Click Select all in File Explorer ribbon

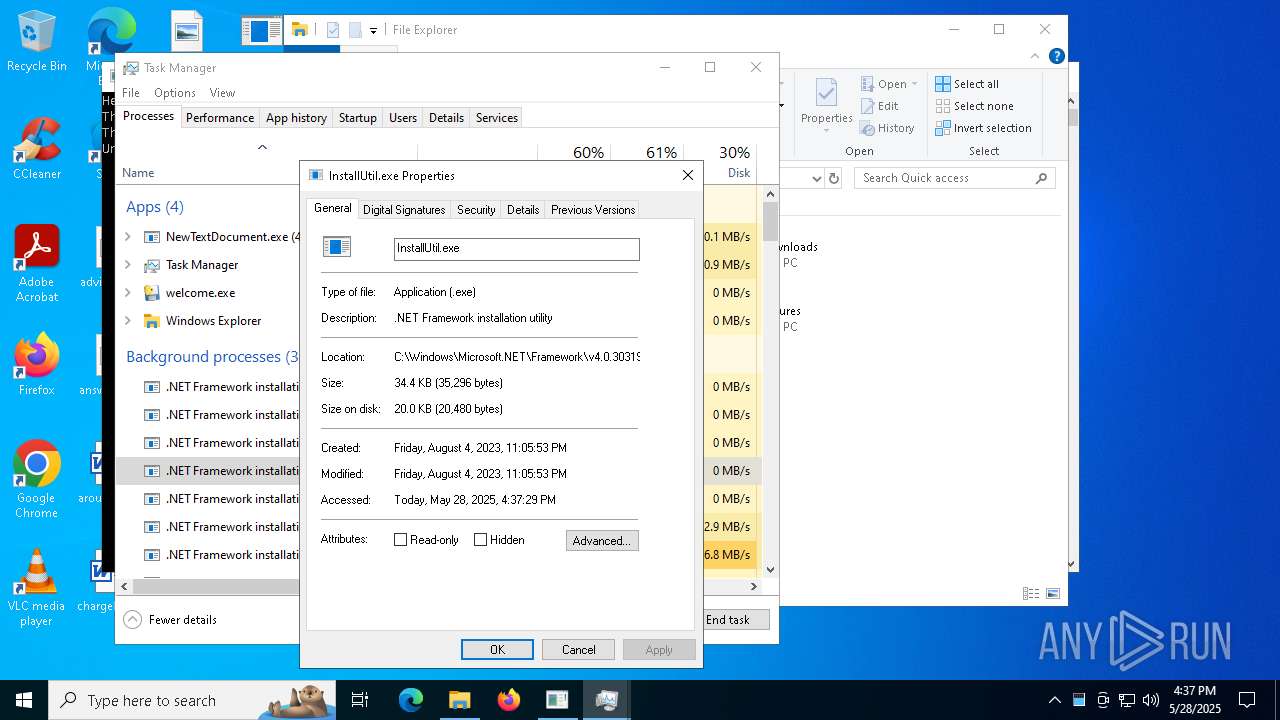pyautogui.click(x=967, y=84)
